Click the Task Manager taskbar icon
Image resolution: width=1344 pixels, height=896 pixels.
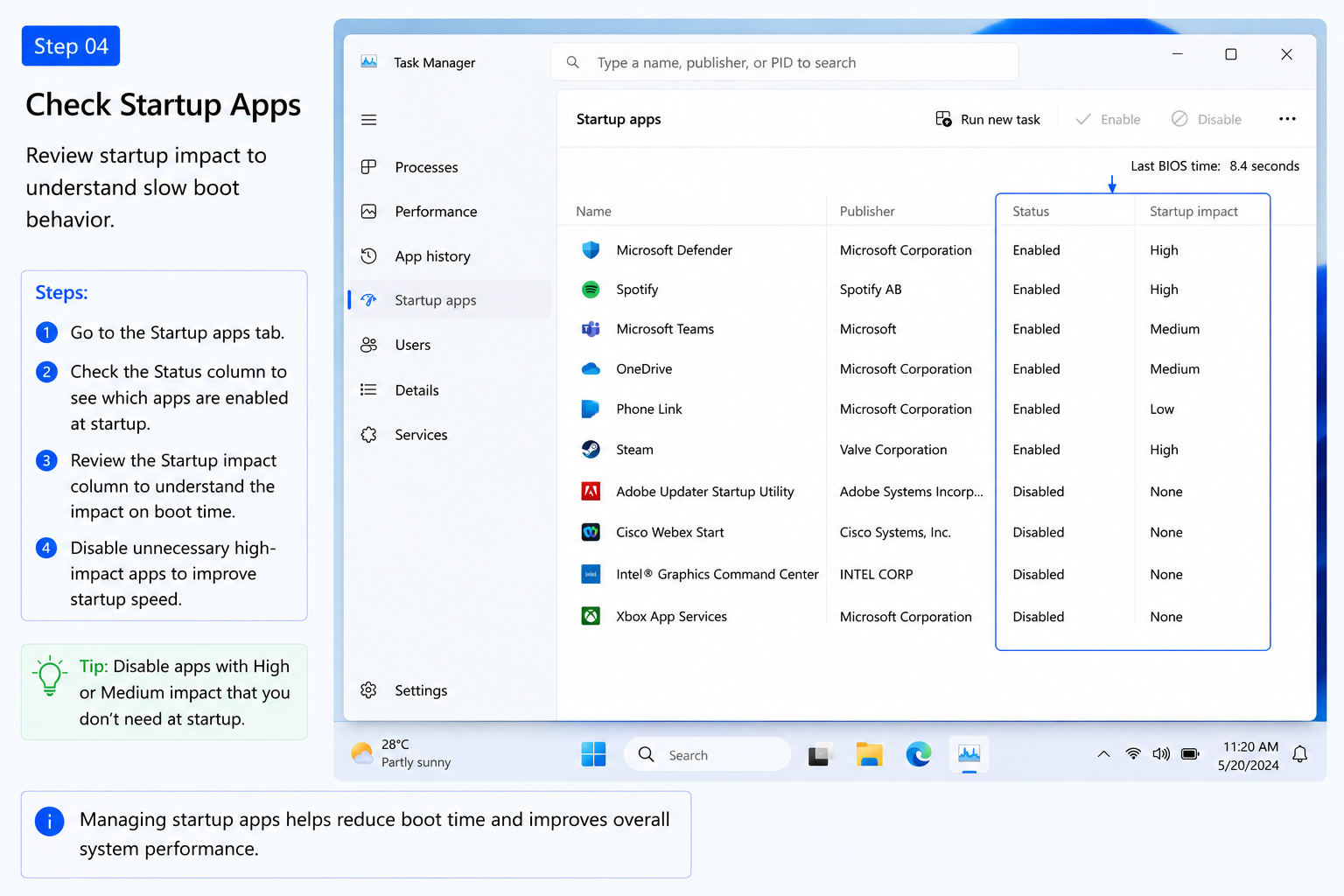[969, 753]
